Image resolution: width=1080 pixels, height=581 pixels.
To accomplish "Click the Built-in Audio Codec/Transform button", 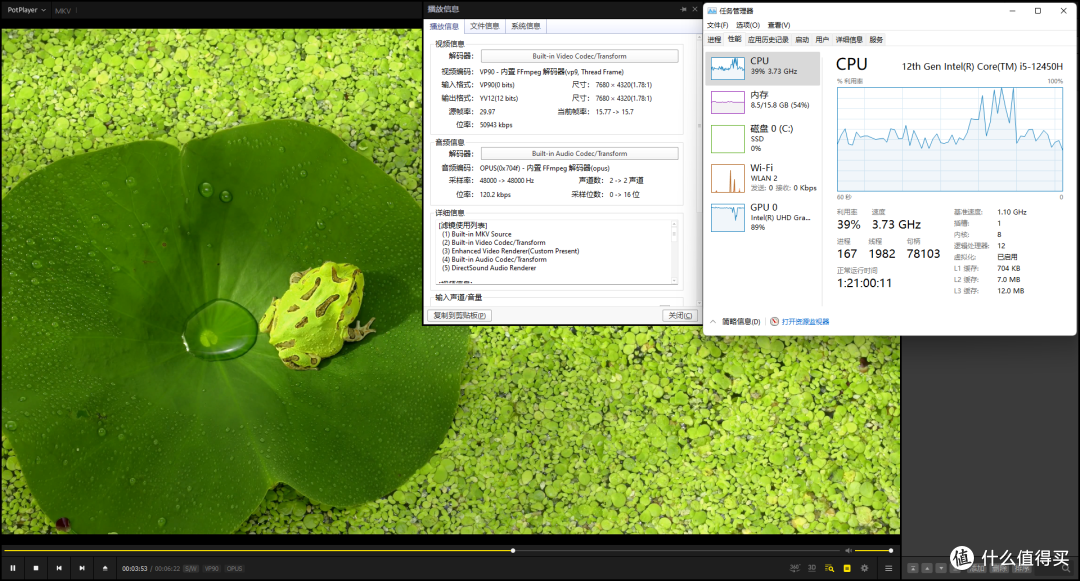I will [579, 154].
